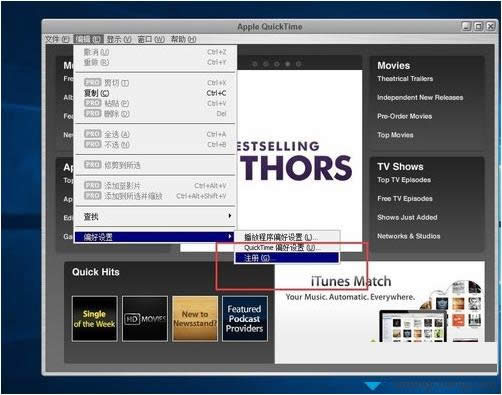Click the PRO 全选 (A) entry

[155, 134]
